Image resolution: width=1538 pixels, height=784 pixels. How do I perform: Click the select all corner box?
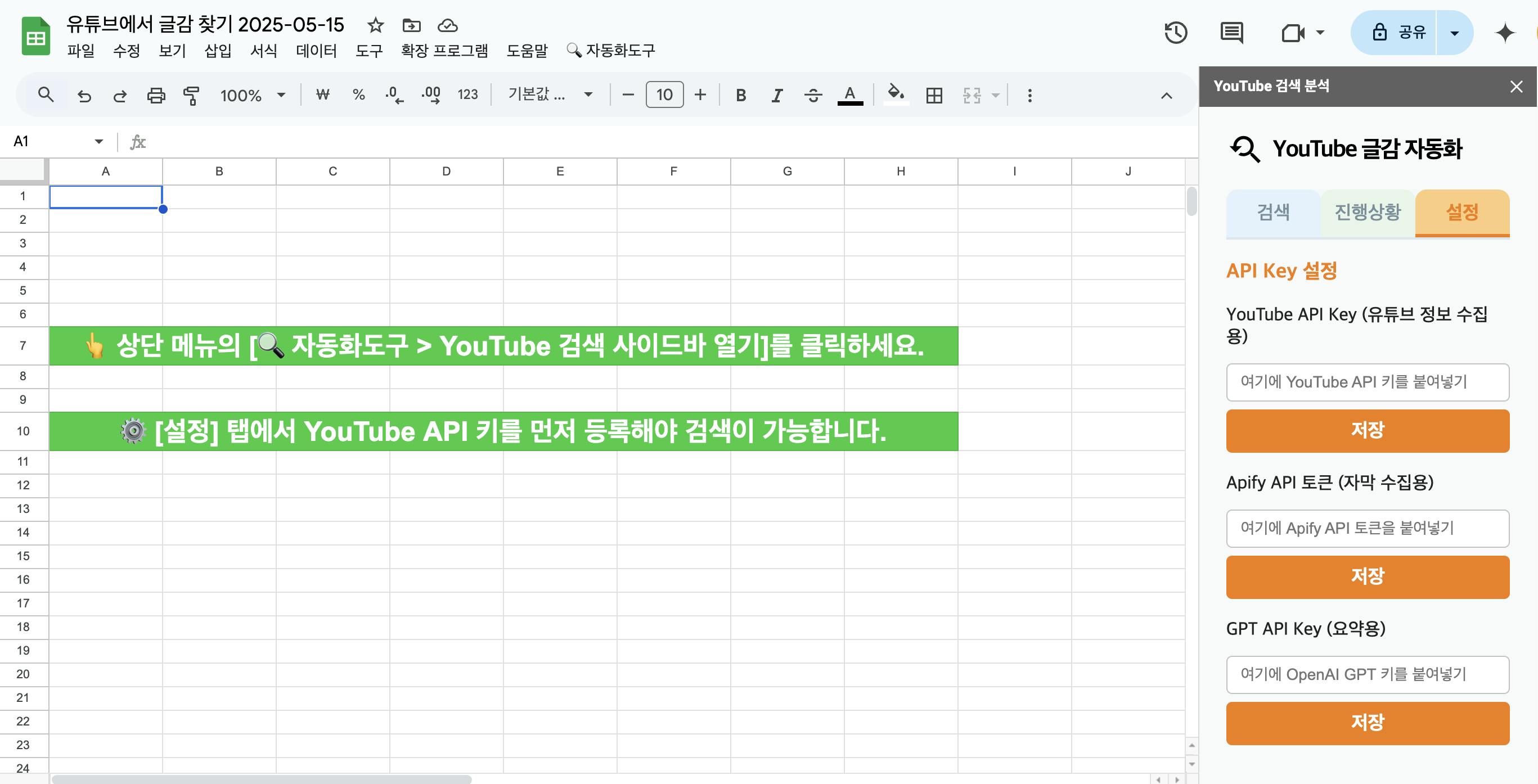tap(23, 171)
